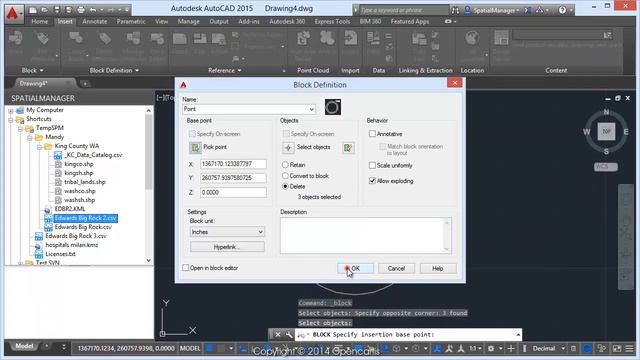The height and width of the screenshot is (360, 640).
Task: Enable the Annotative checkbox
Action: pos(372,133)
